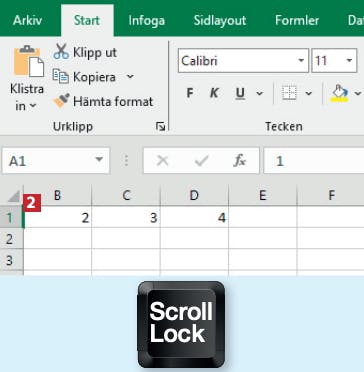Image resolution: width=364 pixels, height=372 pixels.
Task: Click the fx insert function icon
Action: (x=239, y=161)
